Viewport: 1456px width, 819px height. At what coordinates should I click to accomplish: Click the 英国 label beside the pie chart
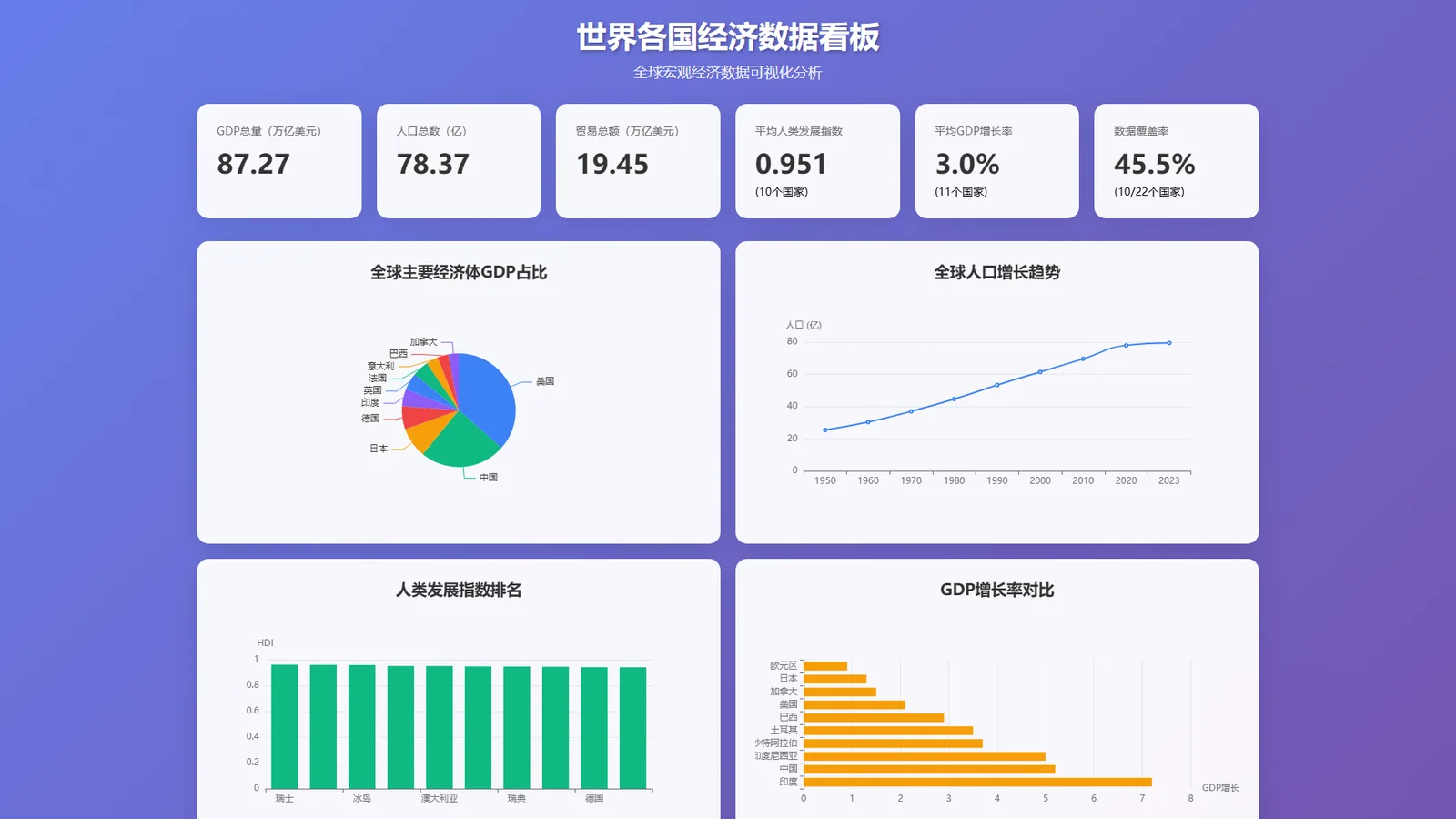(x=372, y=390)
